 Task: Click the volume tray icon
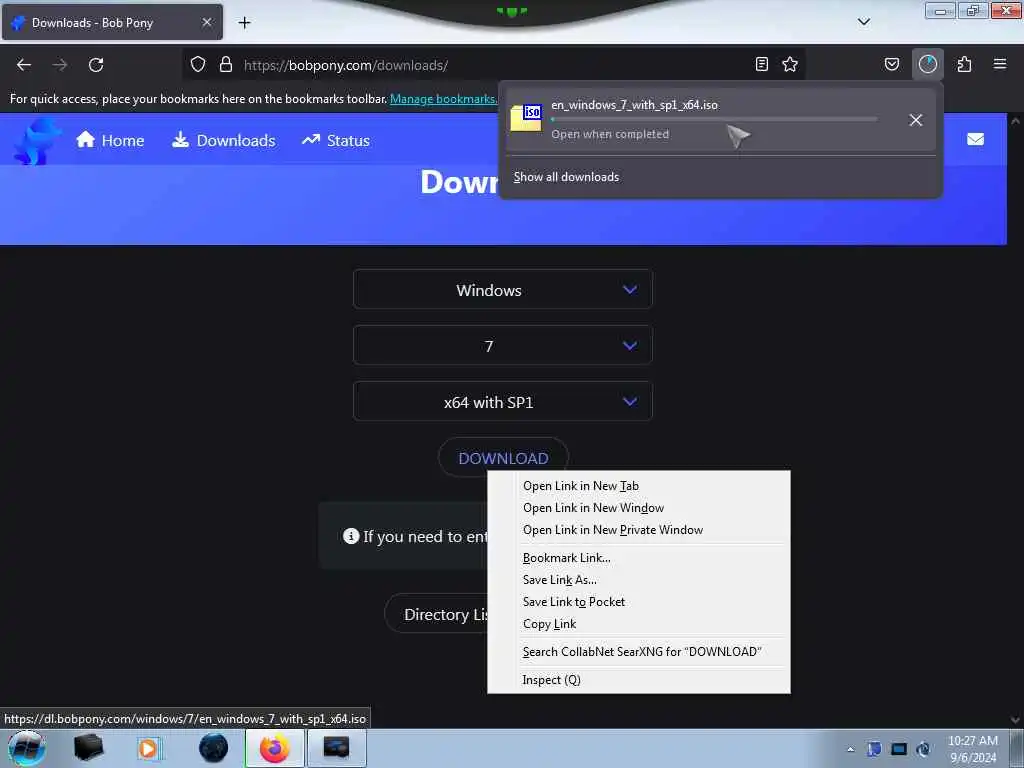[x=924, y=749]
